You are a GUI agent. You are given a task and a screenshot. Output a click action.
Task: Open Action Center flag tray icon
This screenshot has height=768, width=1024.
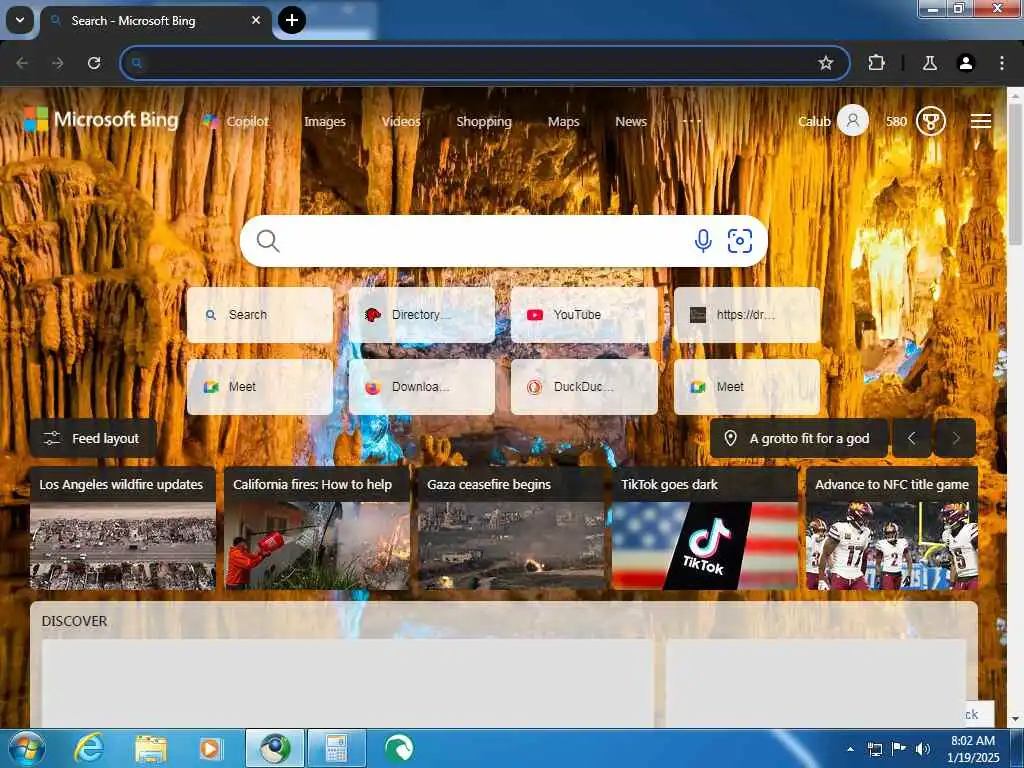[899, 749]
